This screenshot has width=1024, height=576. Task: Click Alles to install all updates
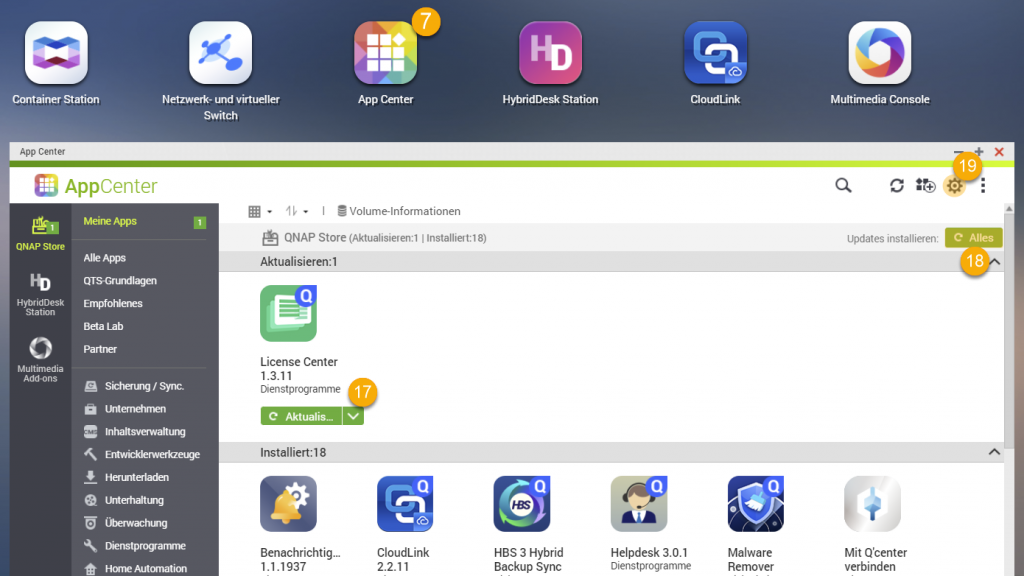pos(973,238)
